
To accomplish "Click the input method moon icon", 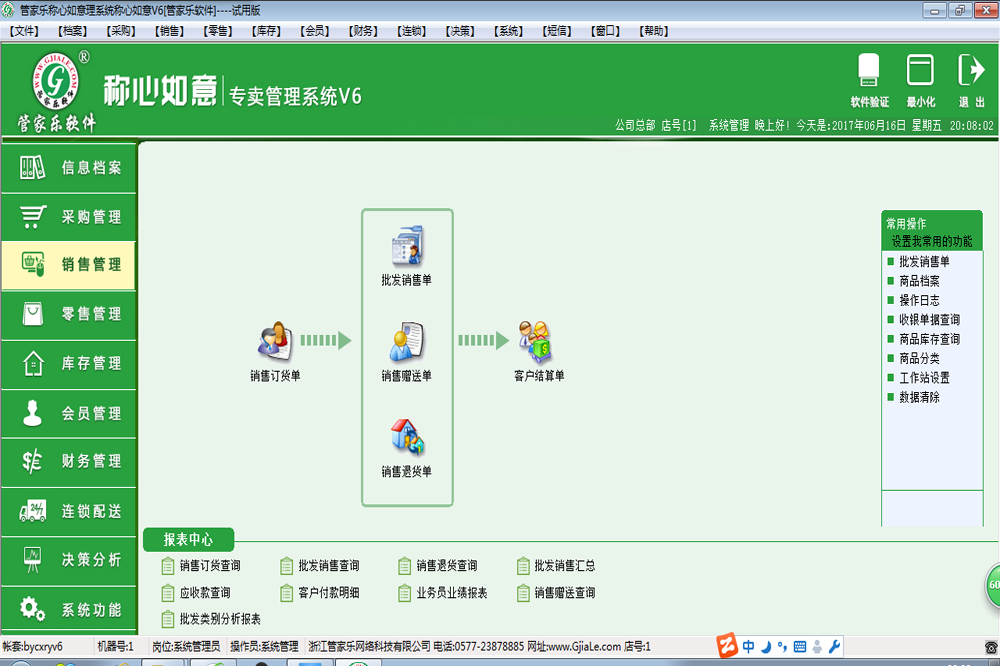I will (766, 646).
